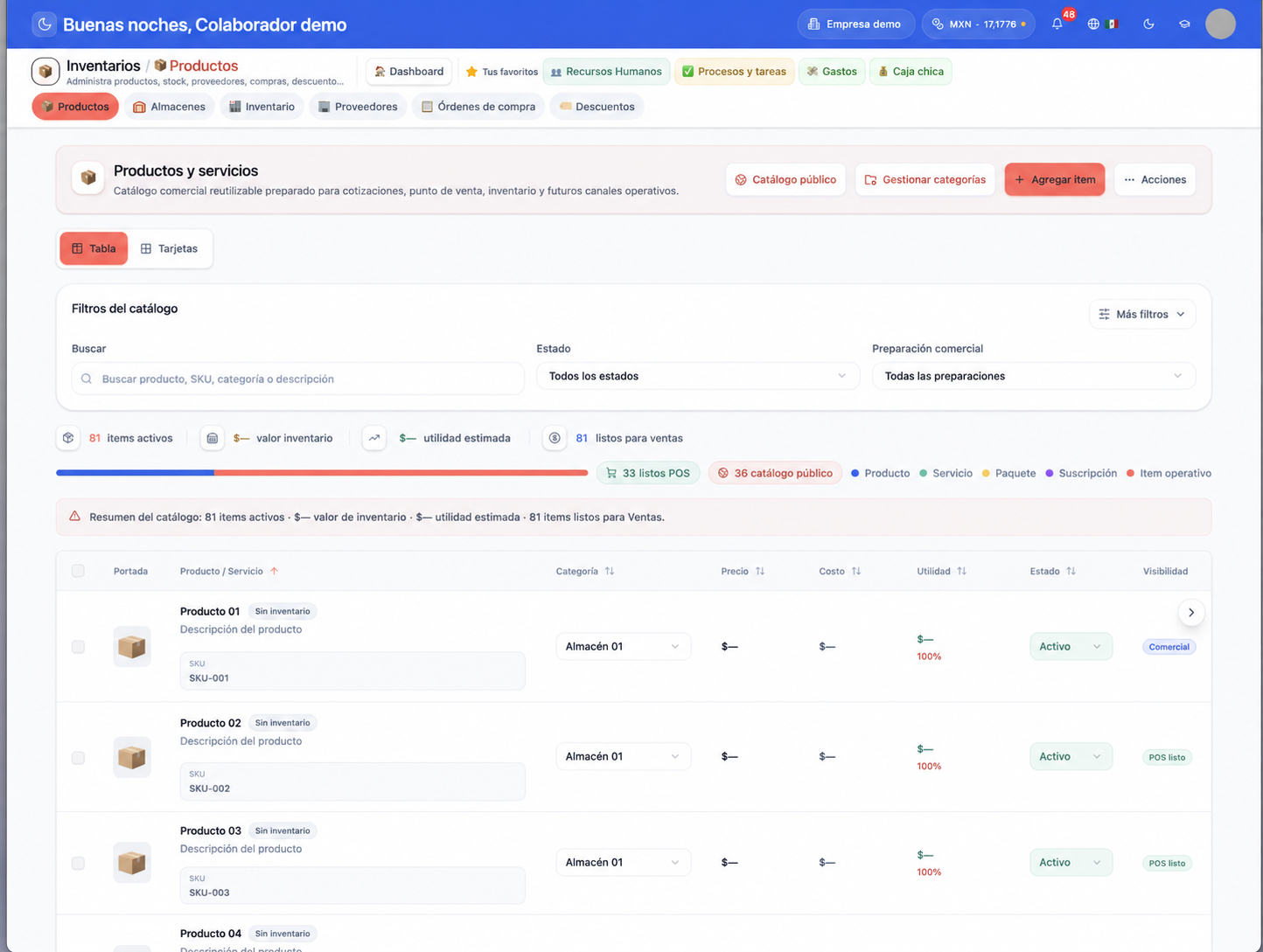1263x952 pixels.
Task: Click the Producto / Servicio sort arrow
Action: [275, 571]
